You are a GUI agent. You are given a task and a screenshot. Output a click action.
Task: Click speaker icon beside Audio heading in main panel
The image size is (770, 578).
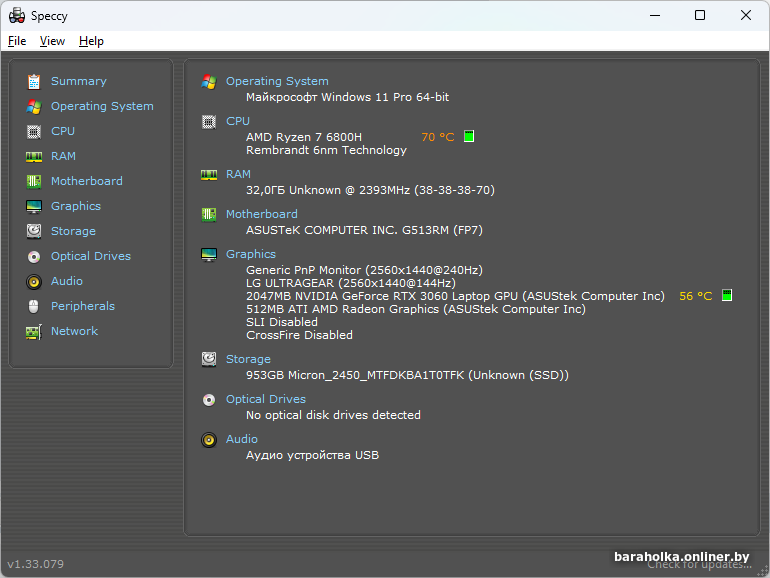pos(209,440)
